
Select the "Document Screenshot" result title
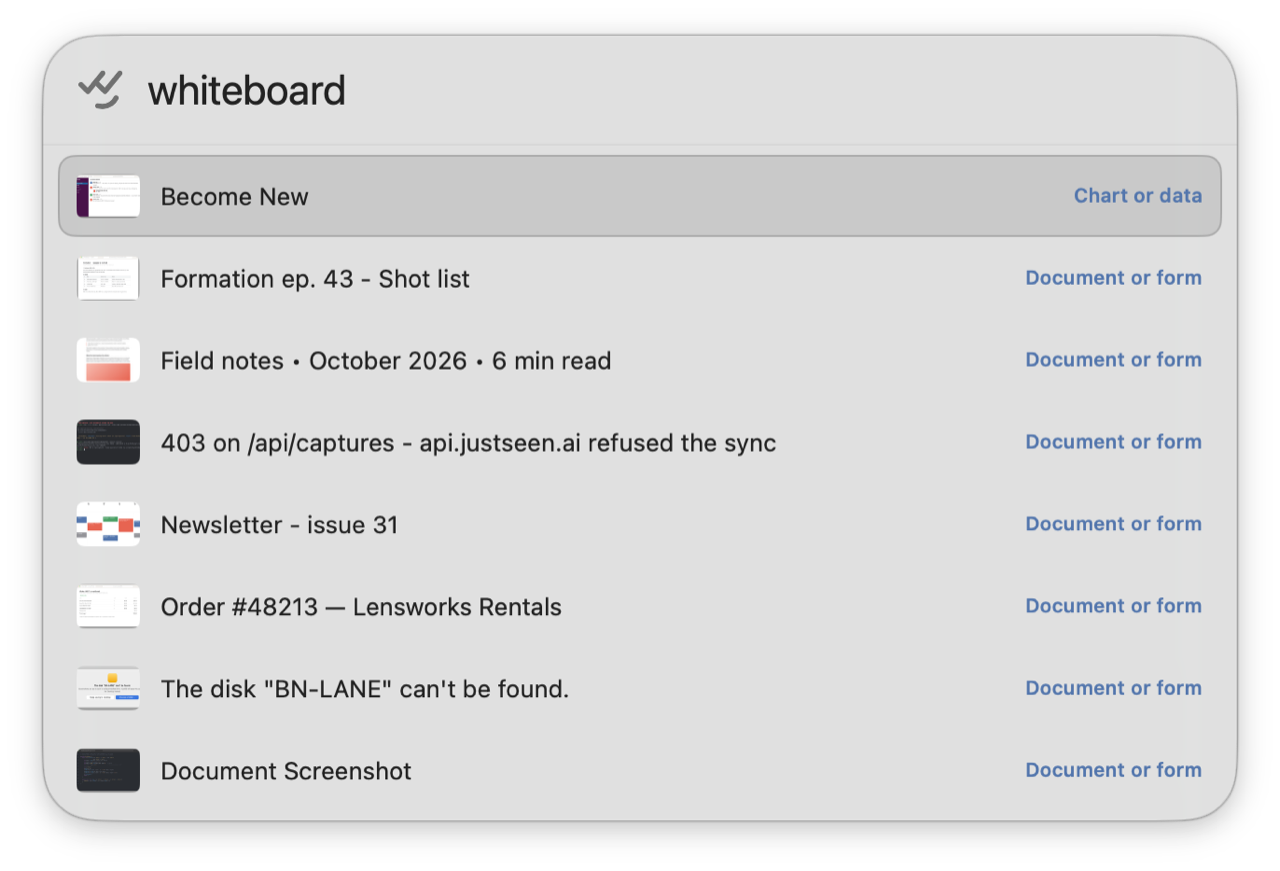pyautogui.click(x=286, y=771)
